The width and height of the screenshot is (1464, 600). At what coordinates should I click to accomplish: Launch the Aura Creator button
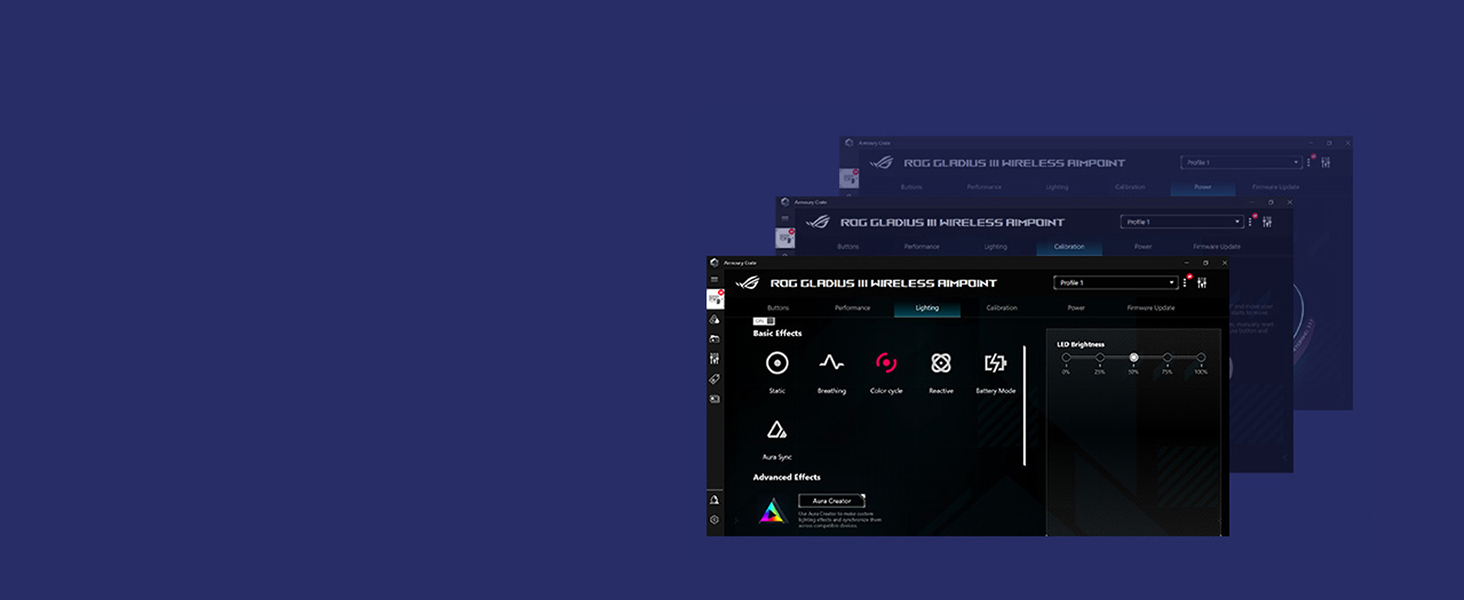[x=832, y=500]
